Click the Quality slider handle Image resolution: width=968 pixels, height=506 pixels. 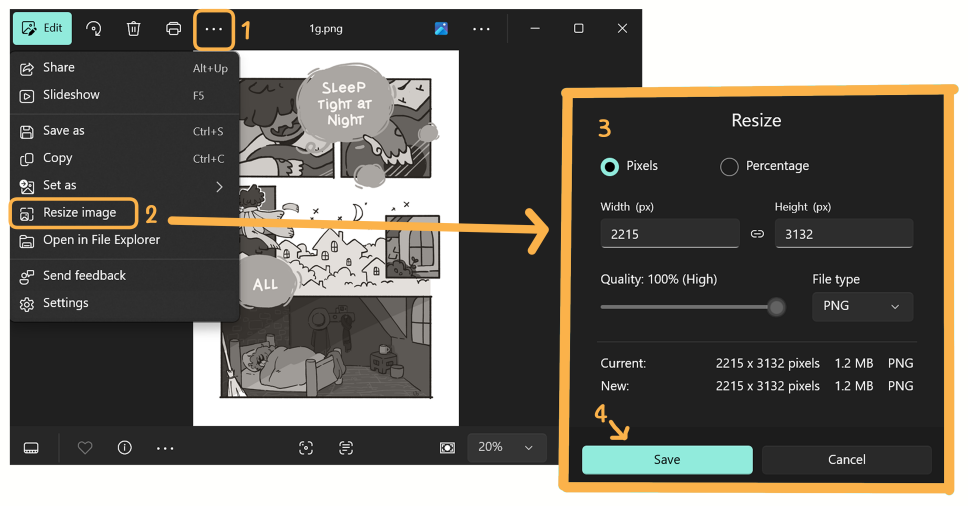point(776,307)
